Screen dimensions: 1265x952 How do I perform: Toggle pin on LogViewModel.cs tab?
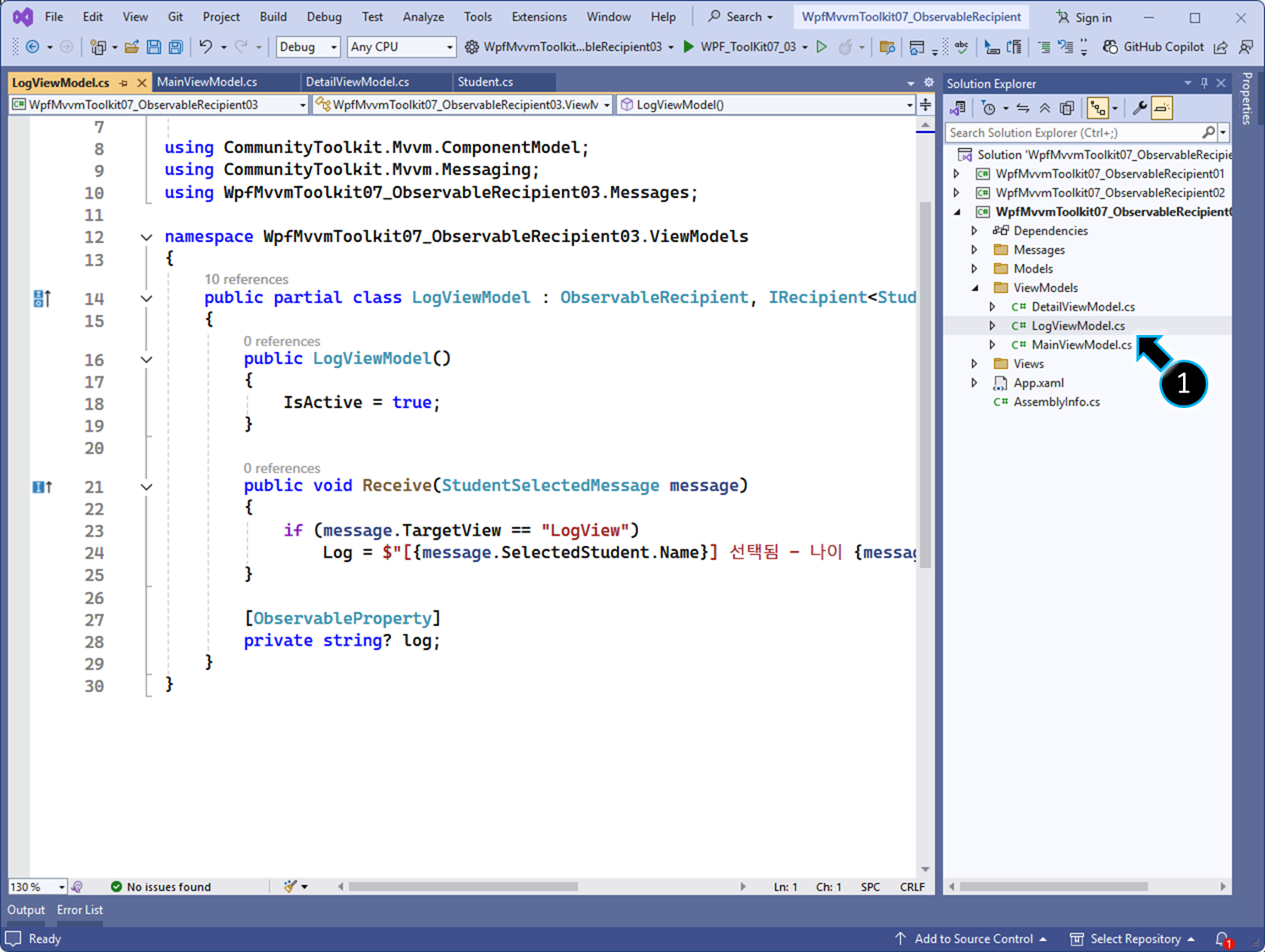click(124, 83)
